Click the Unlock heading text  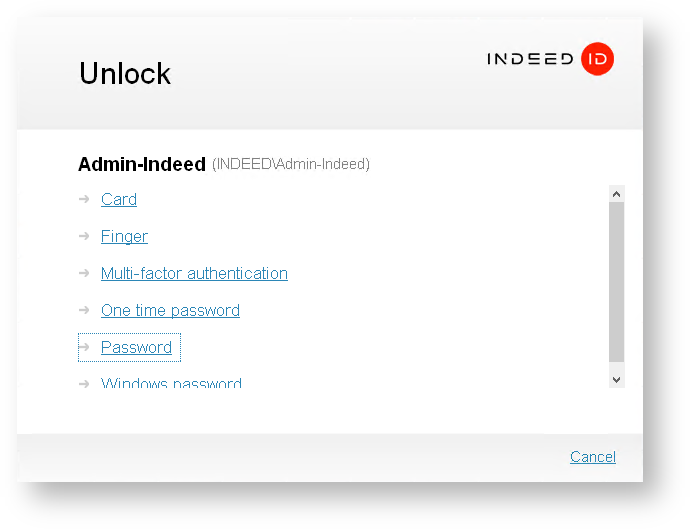(125, 73)
